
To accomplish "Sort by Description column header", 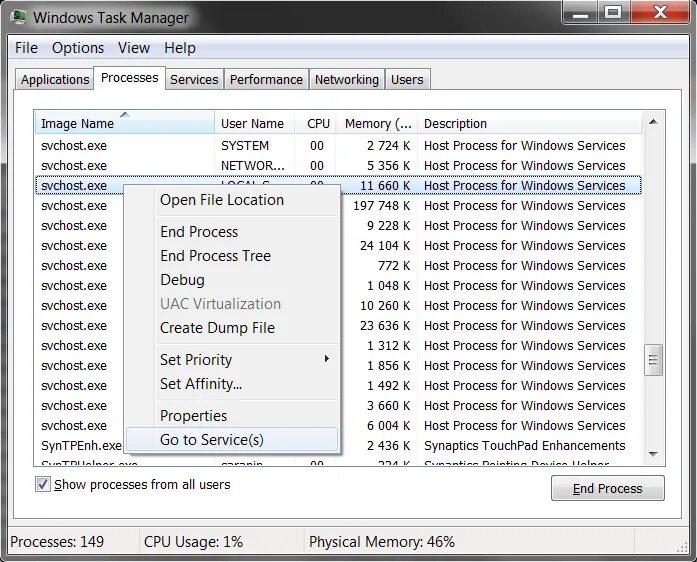I will coord(530,123).
